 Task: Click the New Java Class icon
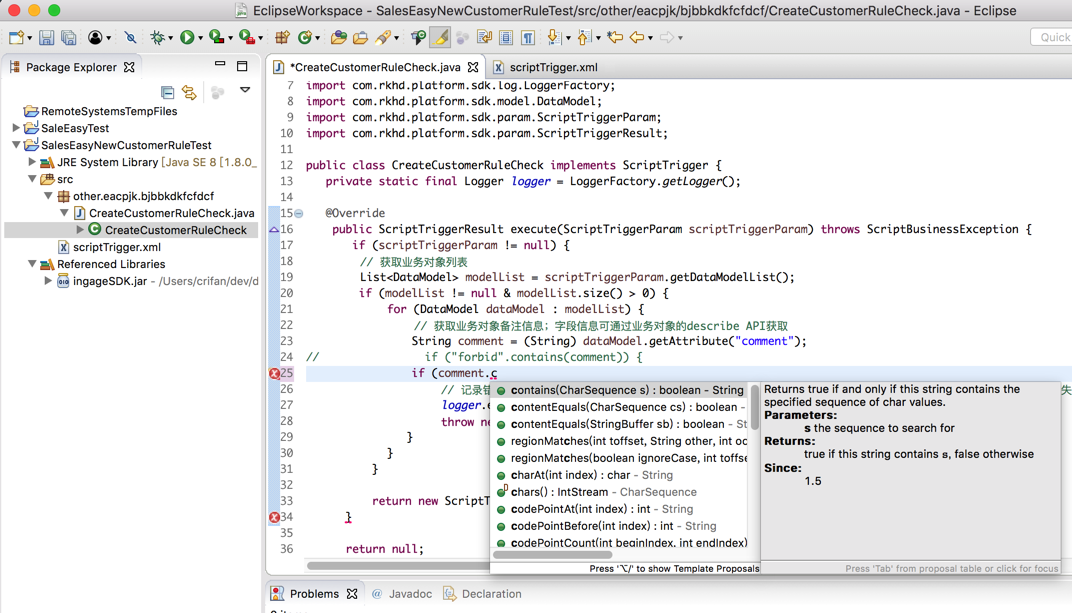click(x=305, y=38)
